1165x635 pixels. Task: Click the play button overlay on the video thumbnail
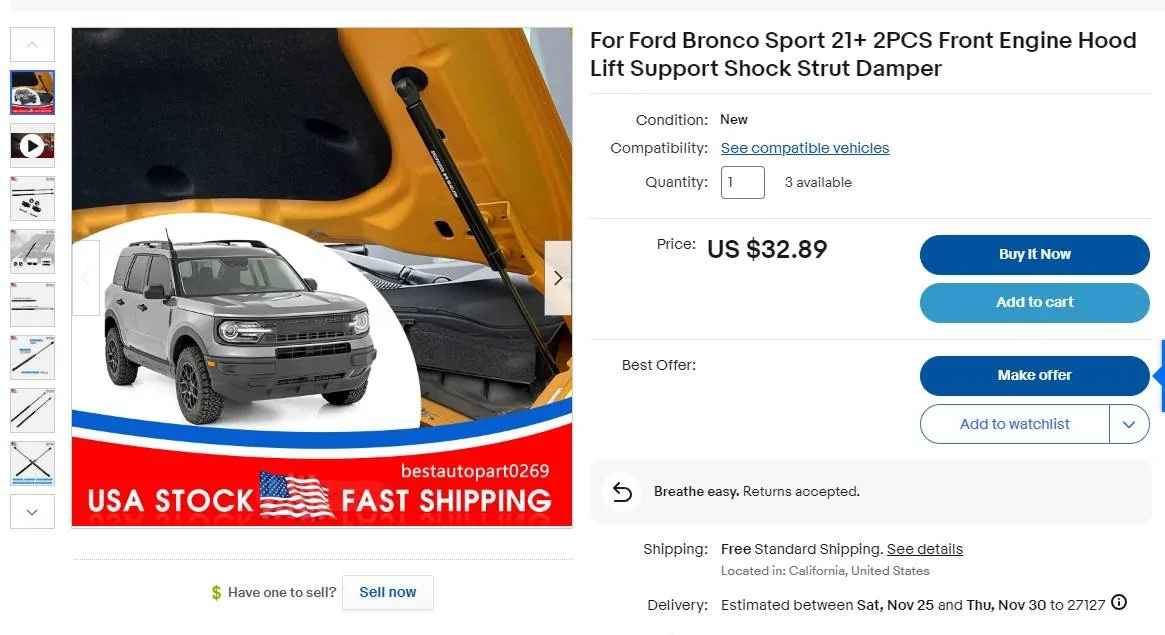(x=32, y=145)
